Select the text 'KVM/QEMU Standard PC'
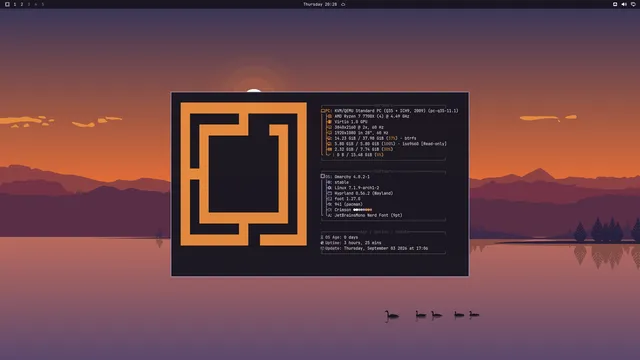The image size is (640, 360). coord(358,111)
